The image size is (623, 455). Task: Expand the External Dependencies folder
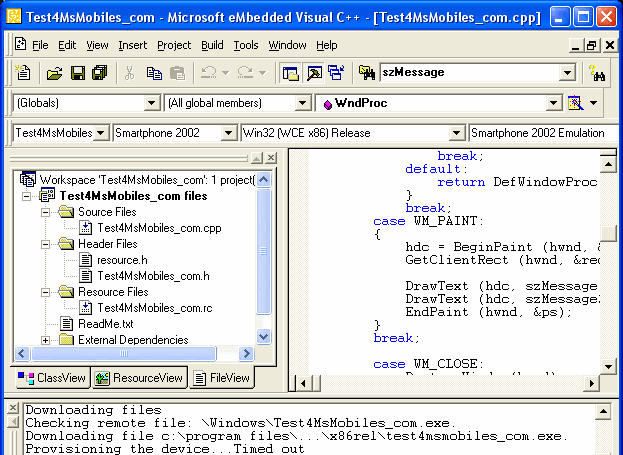click(x=46, y=340)
